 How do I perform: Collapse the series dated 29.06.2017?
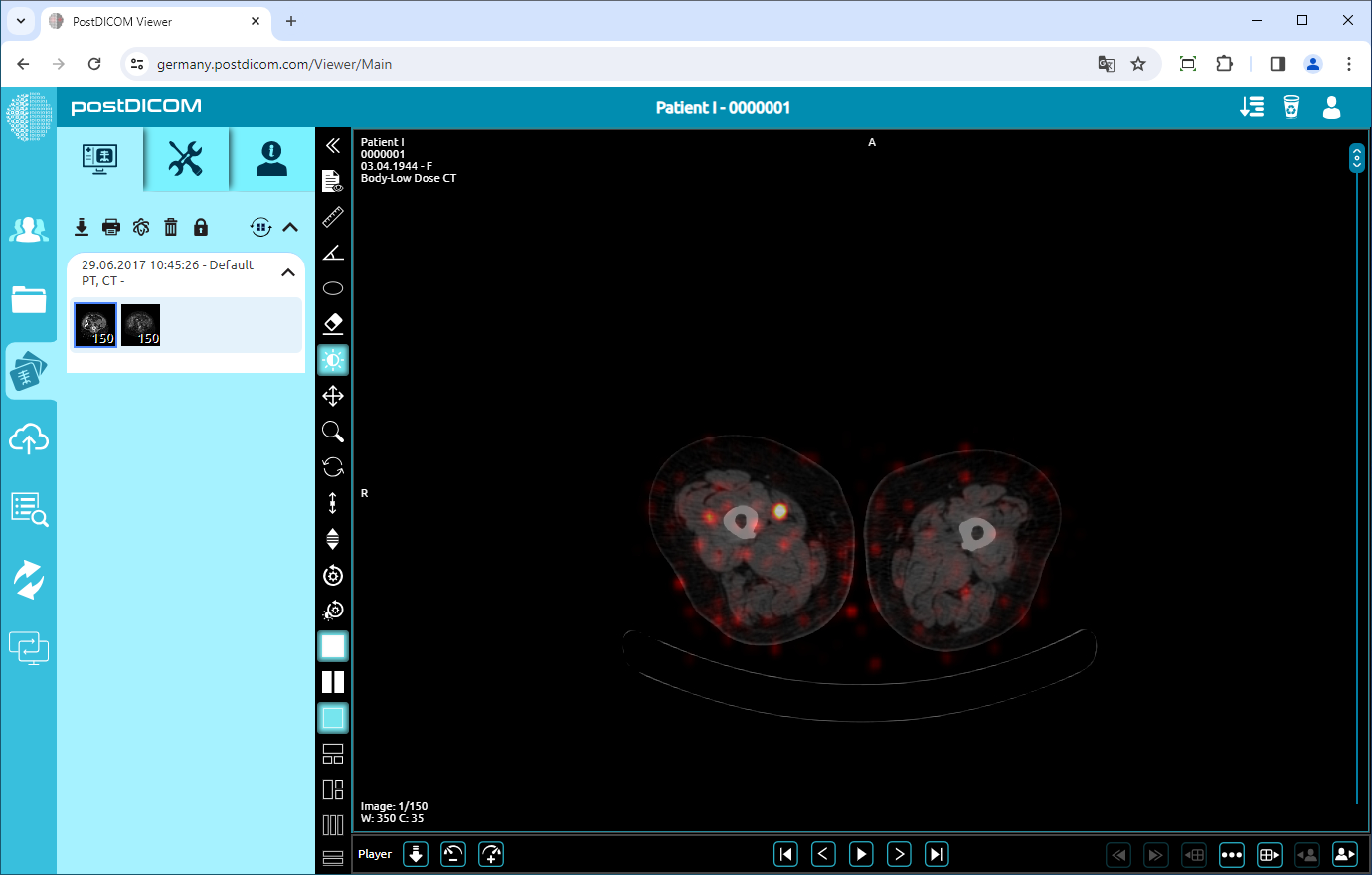288,271
